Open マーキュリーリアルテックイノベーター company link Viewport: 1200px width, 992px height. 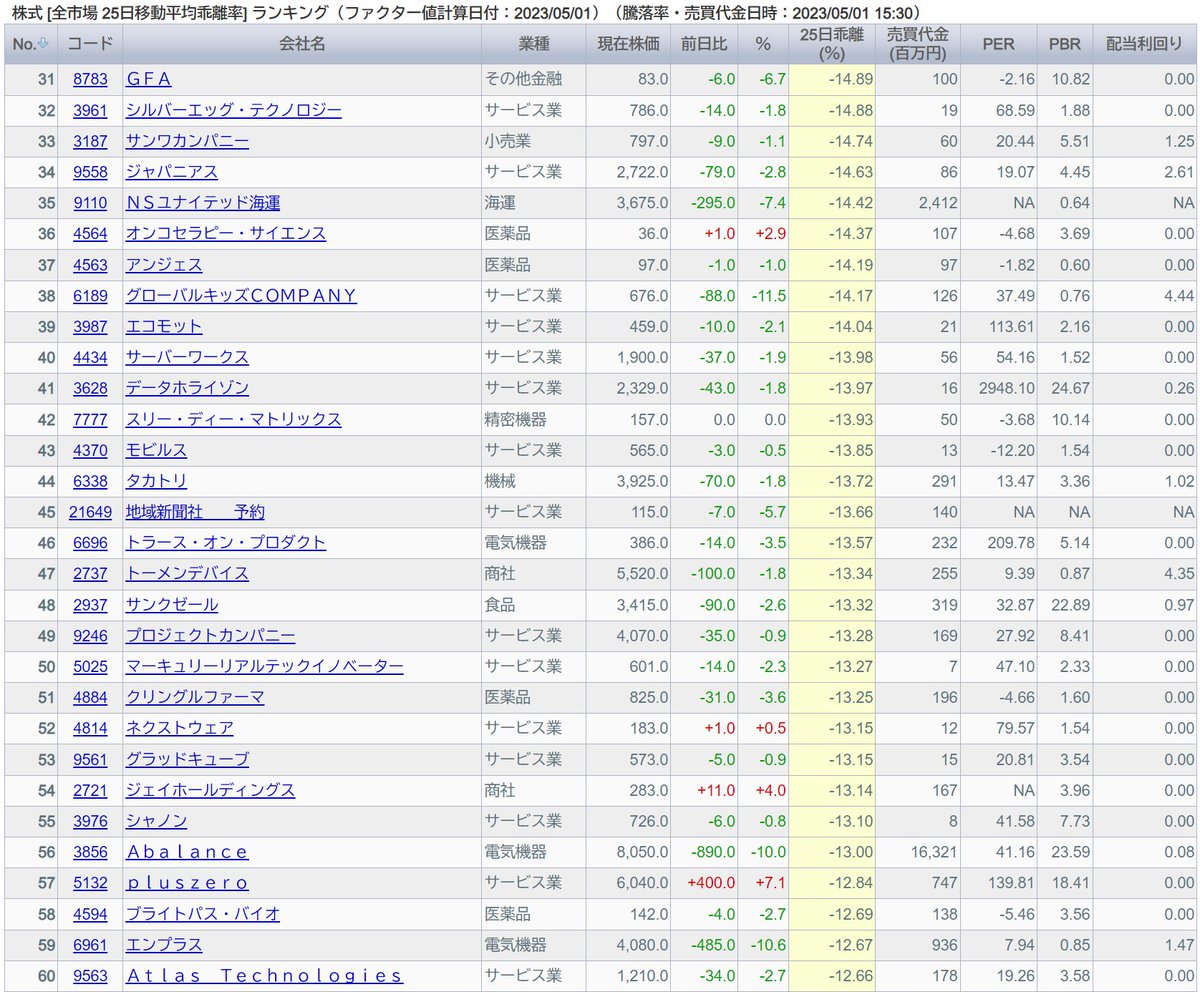[264, 667]
